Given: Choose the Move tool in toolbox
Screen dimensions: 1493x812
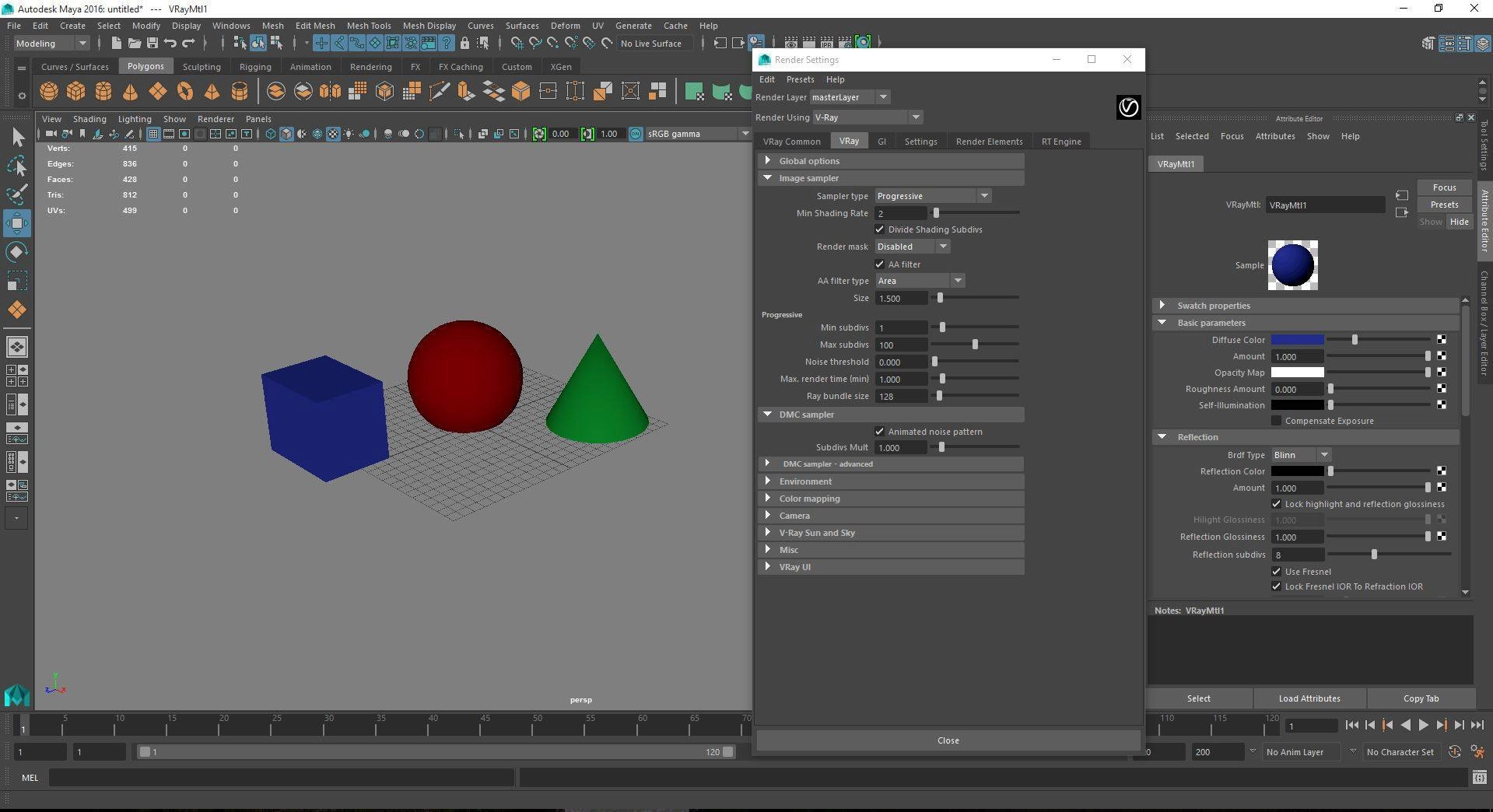Looking at the screenshot, I should [17, 223].
